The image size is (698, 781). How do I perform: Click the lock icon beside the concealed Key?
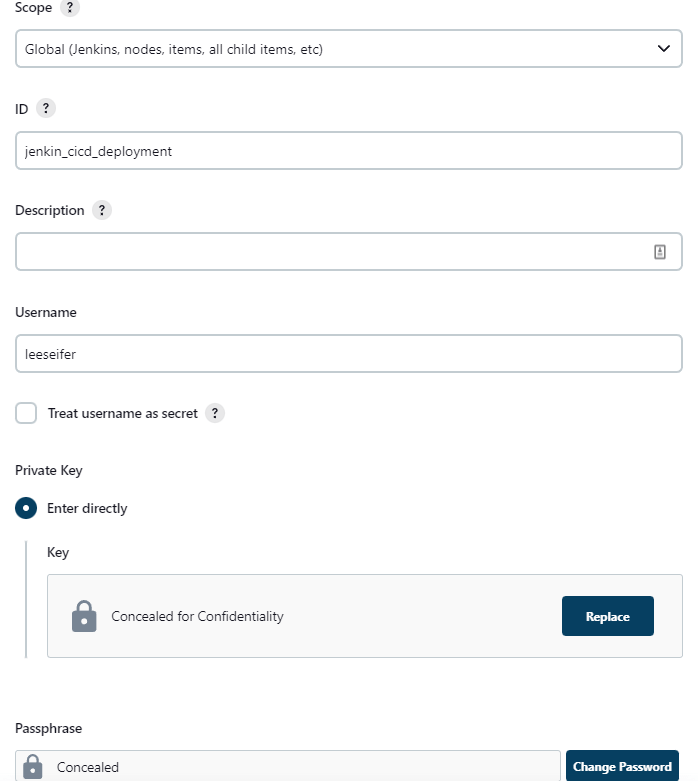pyautogui.click(x=84, y=616)
